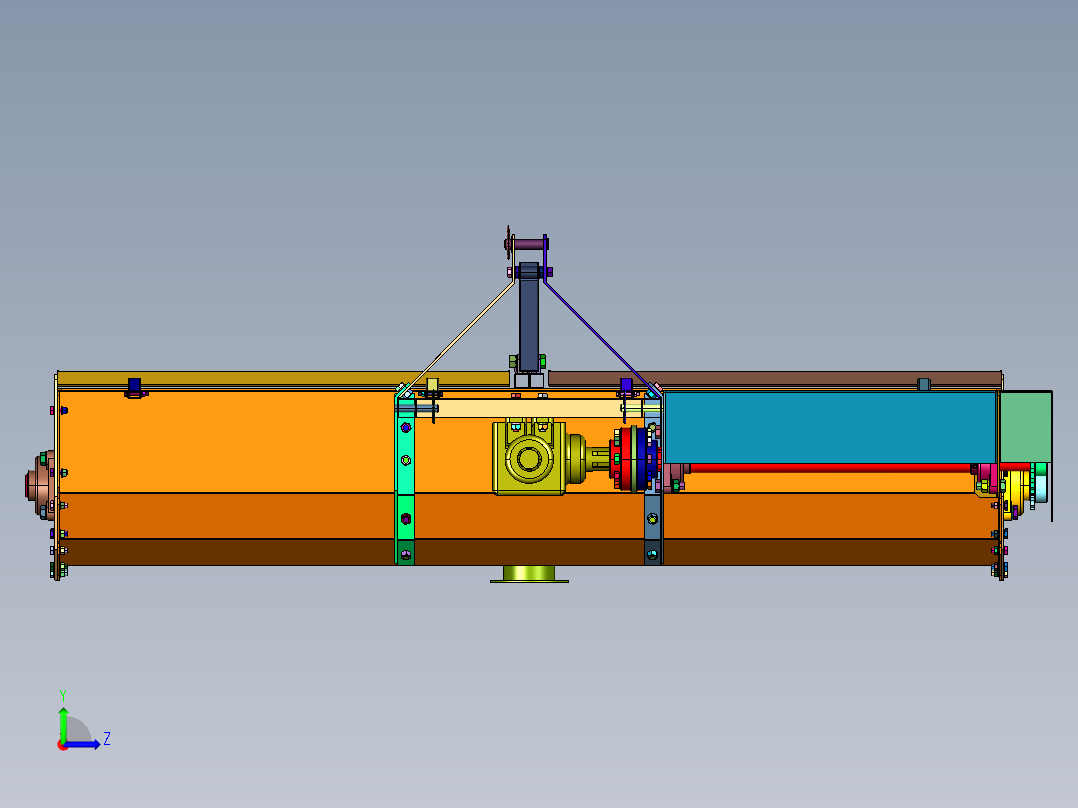The width and height of the screenshot is (1078, 808).
Task: Select the teal blue cover panel
Action: pyautogui.click(x=830, y=428)
